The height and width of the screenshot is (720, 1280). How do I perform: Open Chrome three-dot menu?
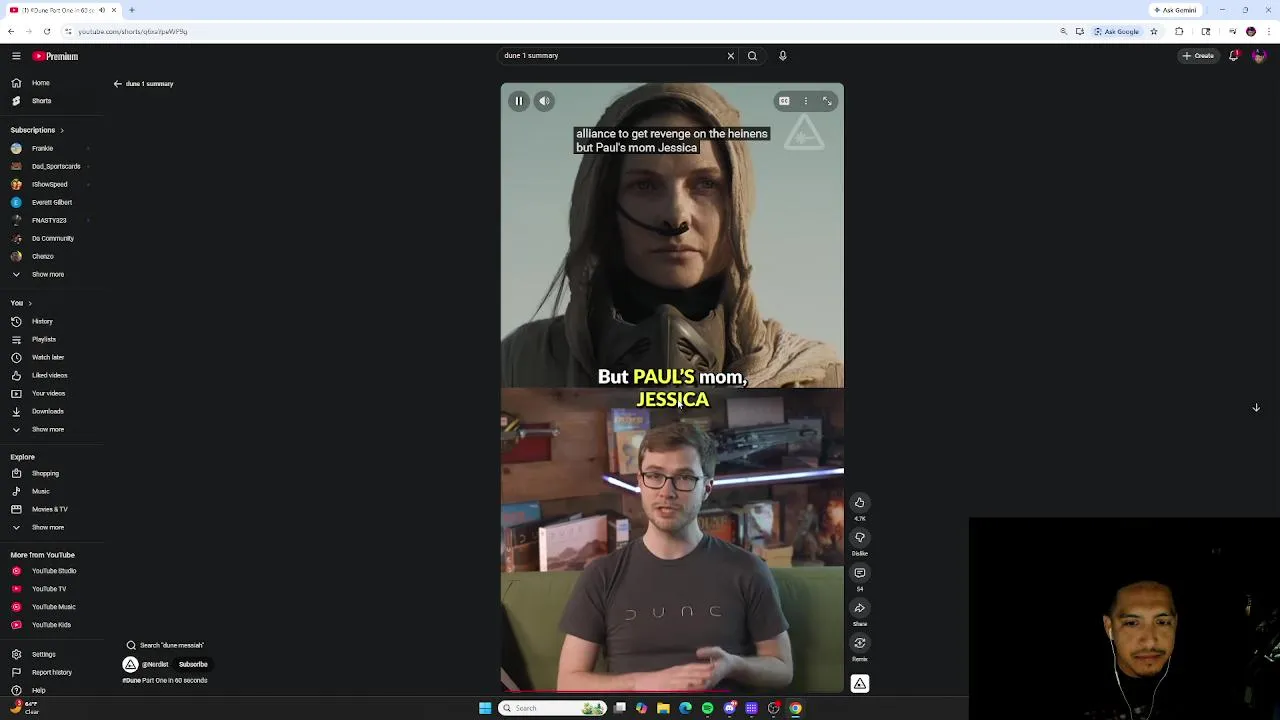coord(1268,31)
